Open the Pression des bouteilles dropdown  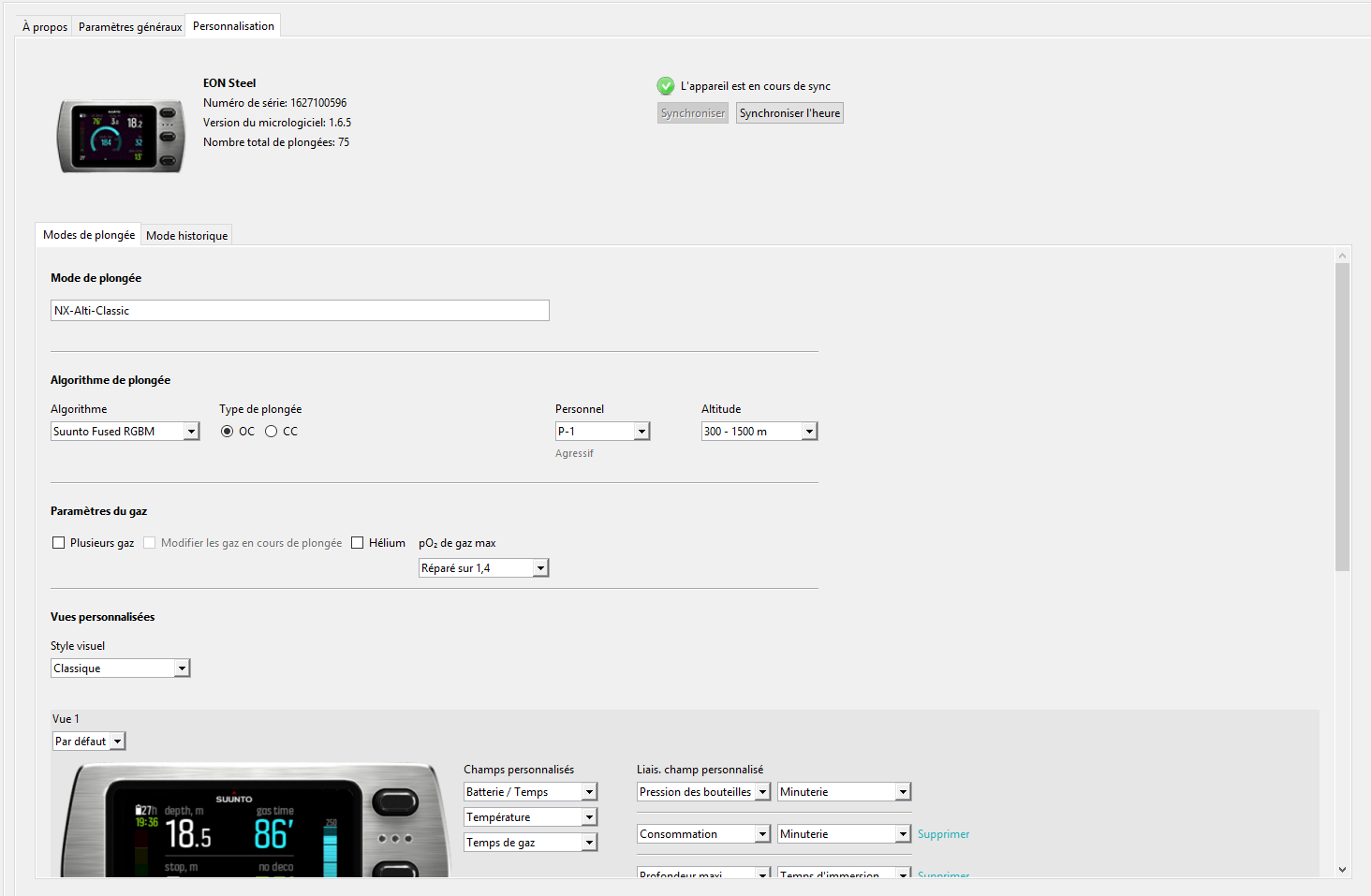coord(704,792)
